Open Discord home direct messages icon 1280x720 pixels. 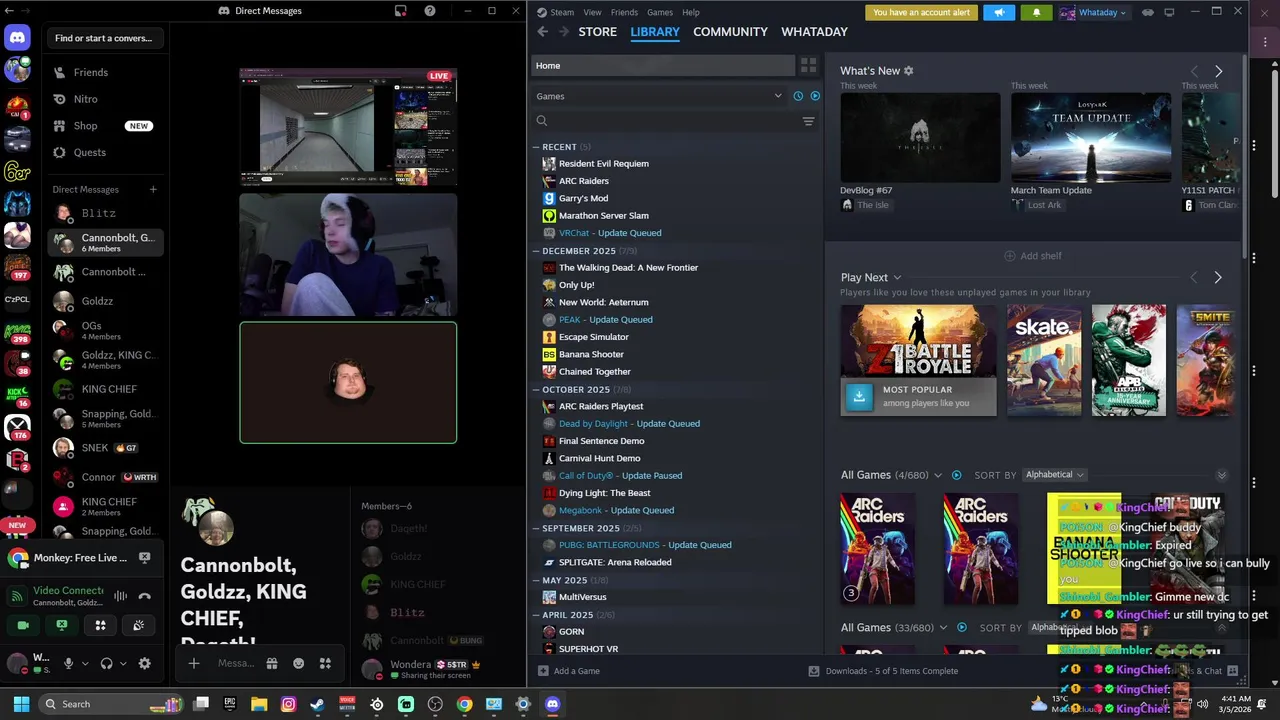tap(17, 38)
